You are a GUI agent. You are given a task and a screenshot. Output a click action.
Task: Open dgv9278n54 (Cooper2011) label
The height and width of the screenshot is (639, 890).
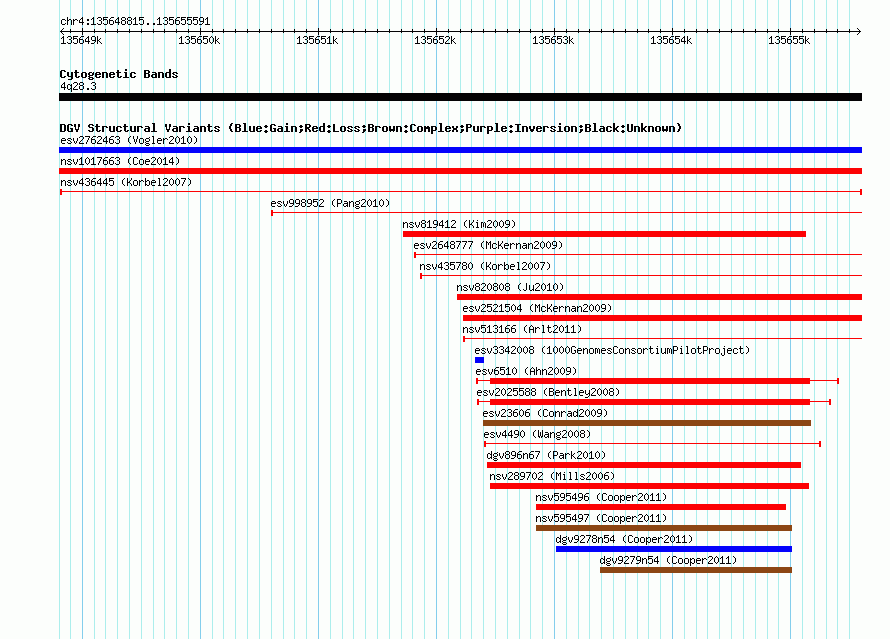[x=624, y=539]
